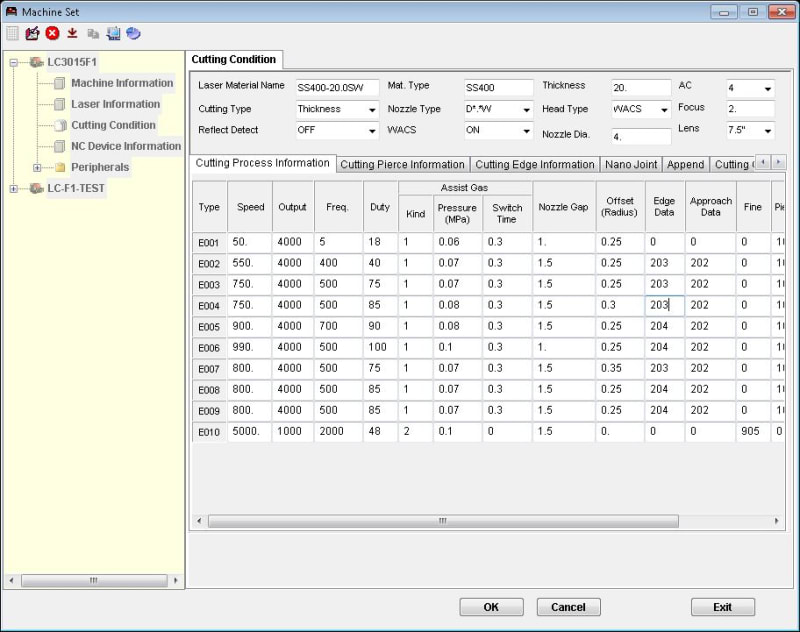This screenshot has width=800, height=632.
Task: Click the grayed copy icon in toolbar
Action: click(93, 34)
